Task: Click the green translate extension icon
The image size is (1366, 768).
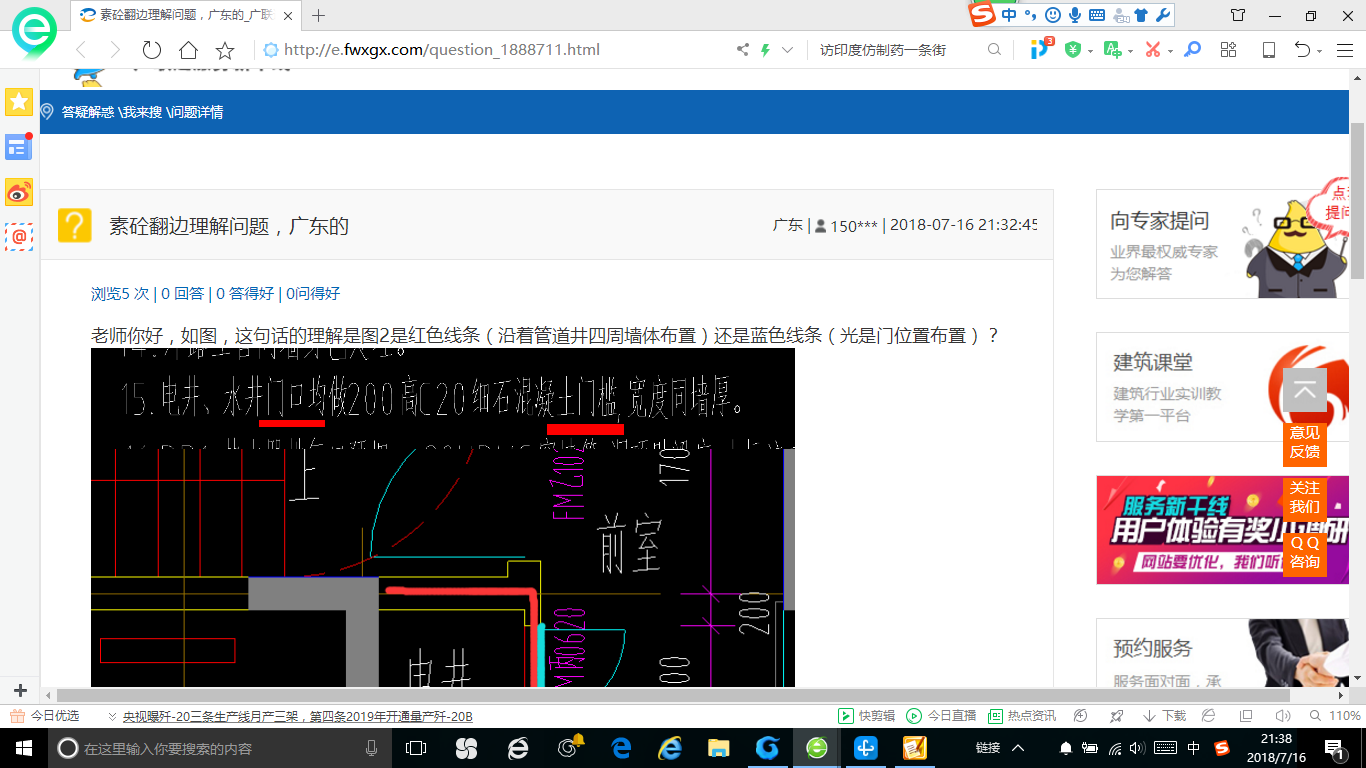Action: point(1112,50)
